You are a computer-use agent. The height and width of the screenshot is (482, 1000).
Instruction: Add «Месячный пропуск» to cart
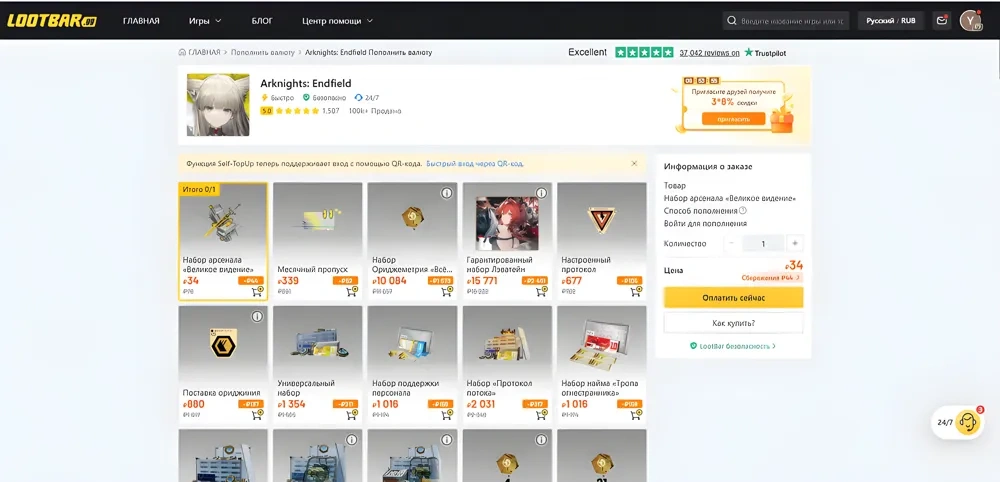tap(352, 292)
